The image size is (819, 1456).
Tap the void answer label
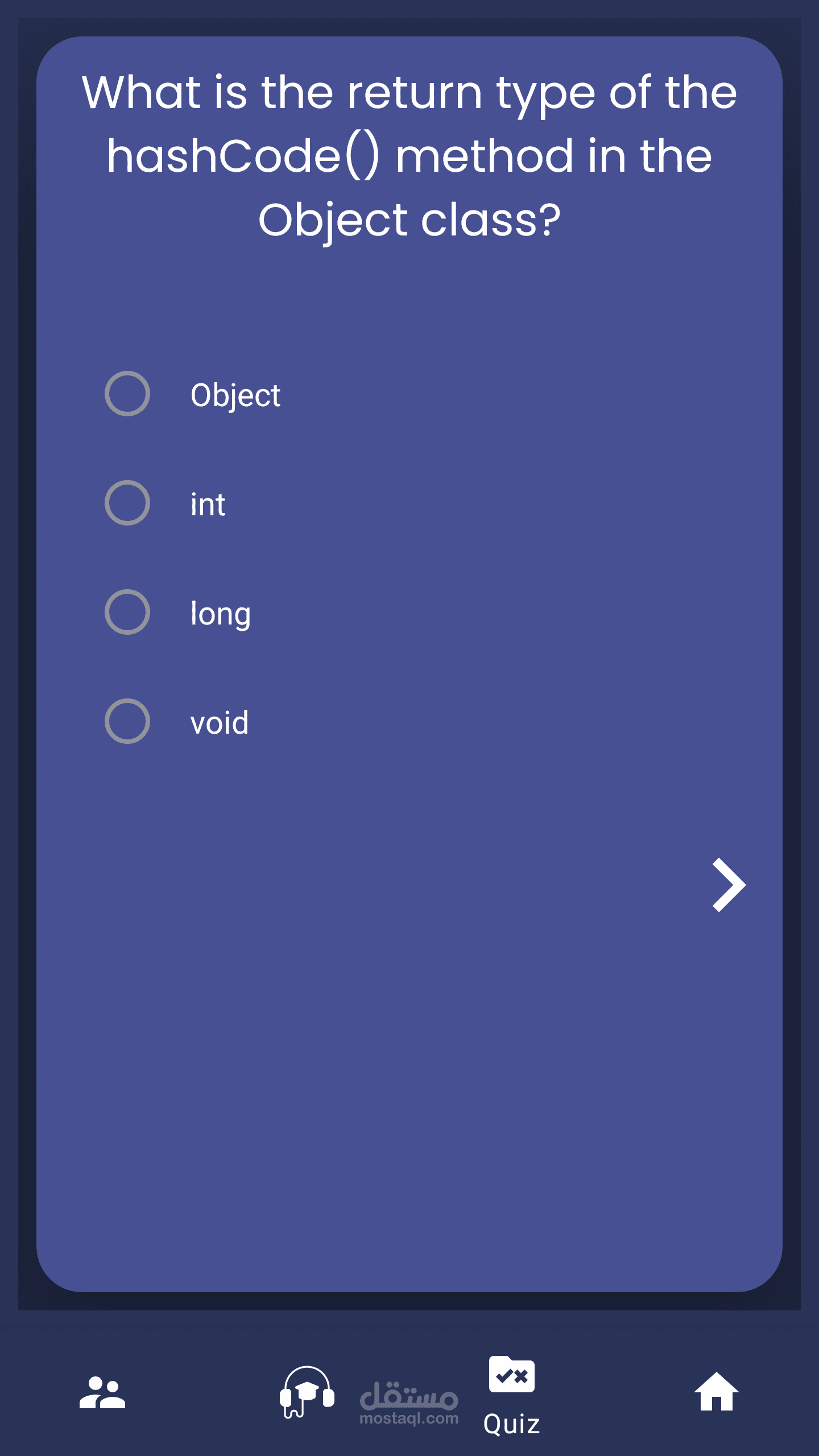220,723
